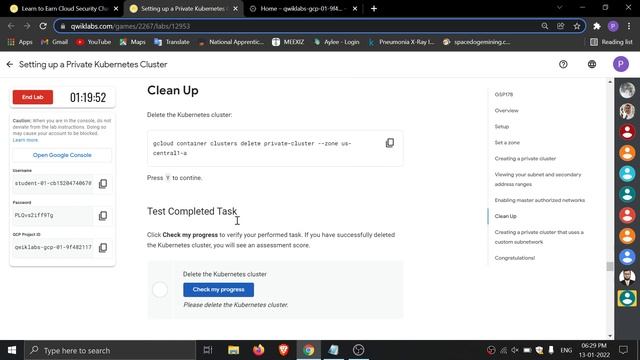Open the Apps bookmark shortcut

pyautogui.click(x=20, y=42)
